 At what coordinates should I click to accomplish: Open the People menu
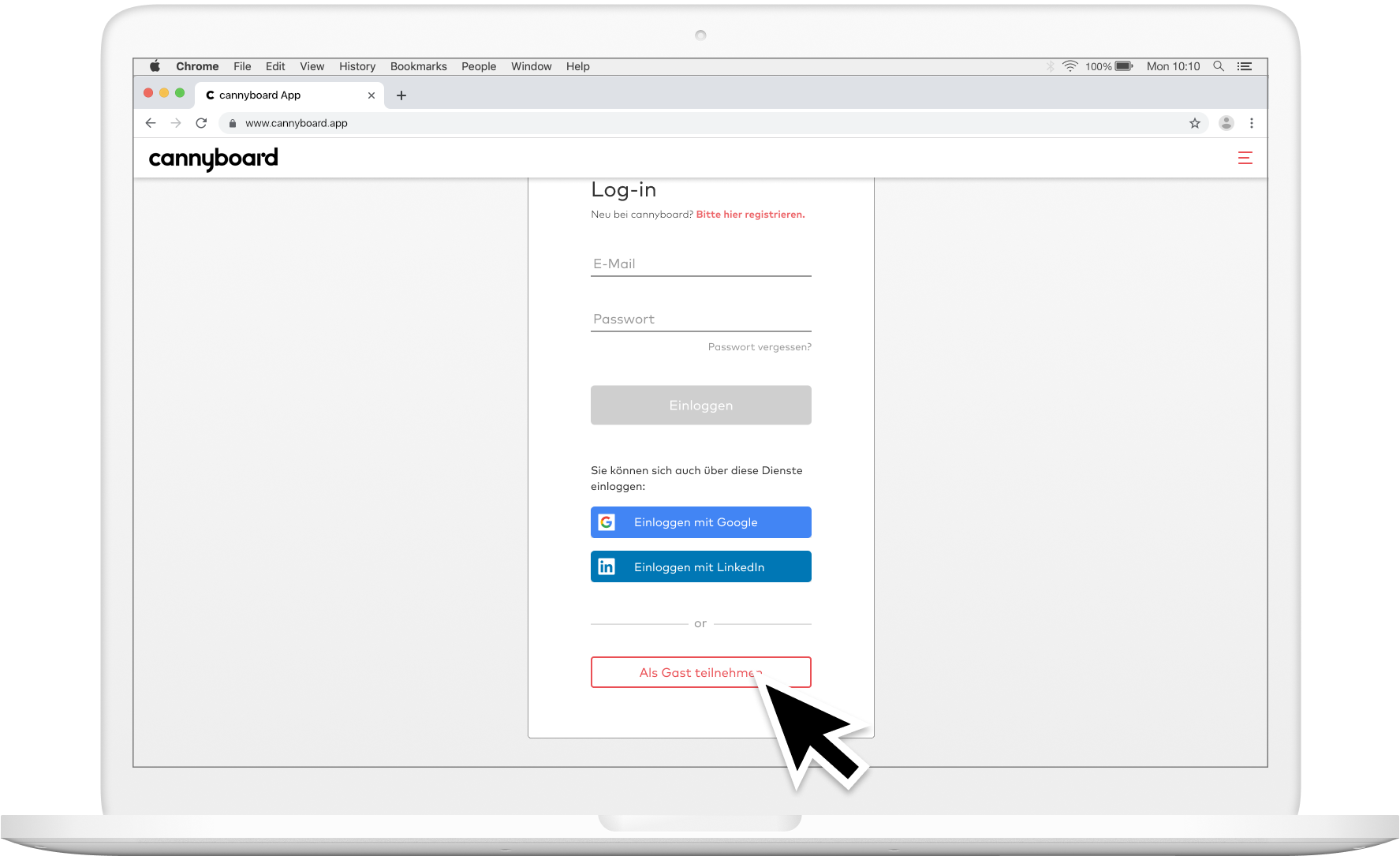pos(479,66)
